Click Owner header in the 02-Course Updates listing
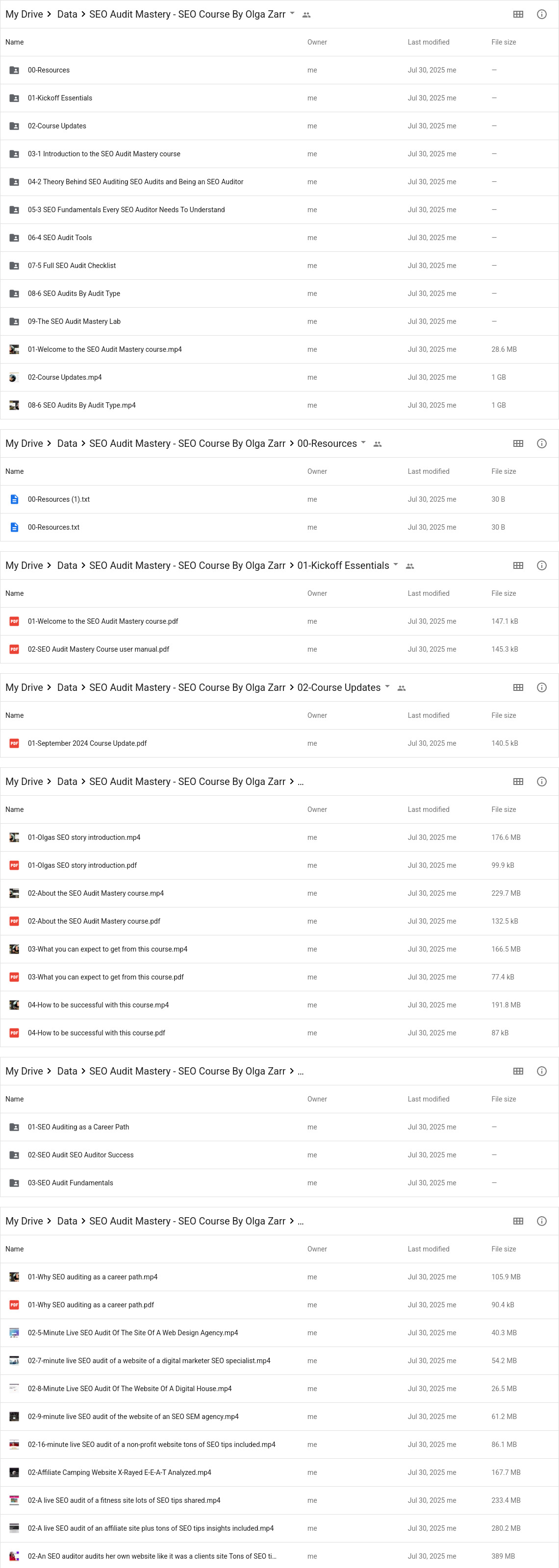Screen dimensions: 559x1568 (x=317, y=715)
